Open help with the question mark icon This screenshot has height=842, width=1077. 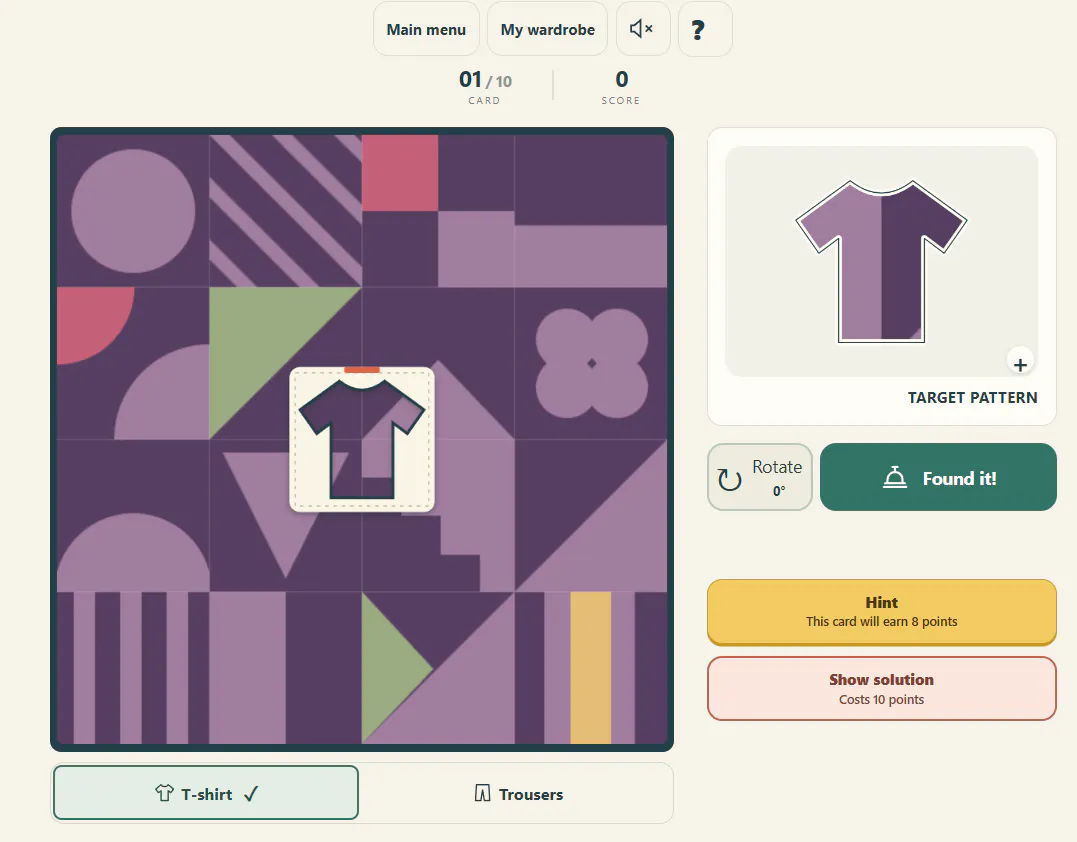(705, 29)
